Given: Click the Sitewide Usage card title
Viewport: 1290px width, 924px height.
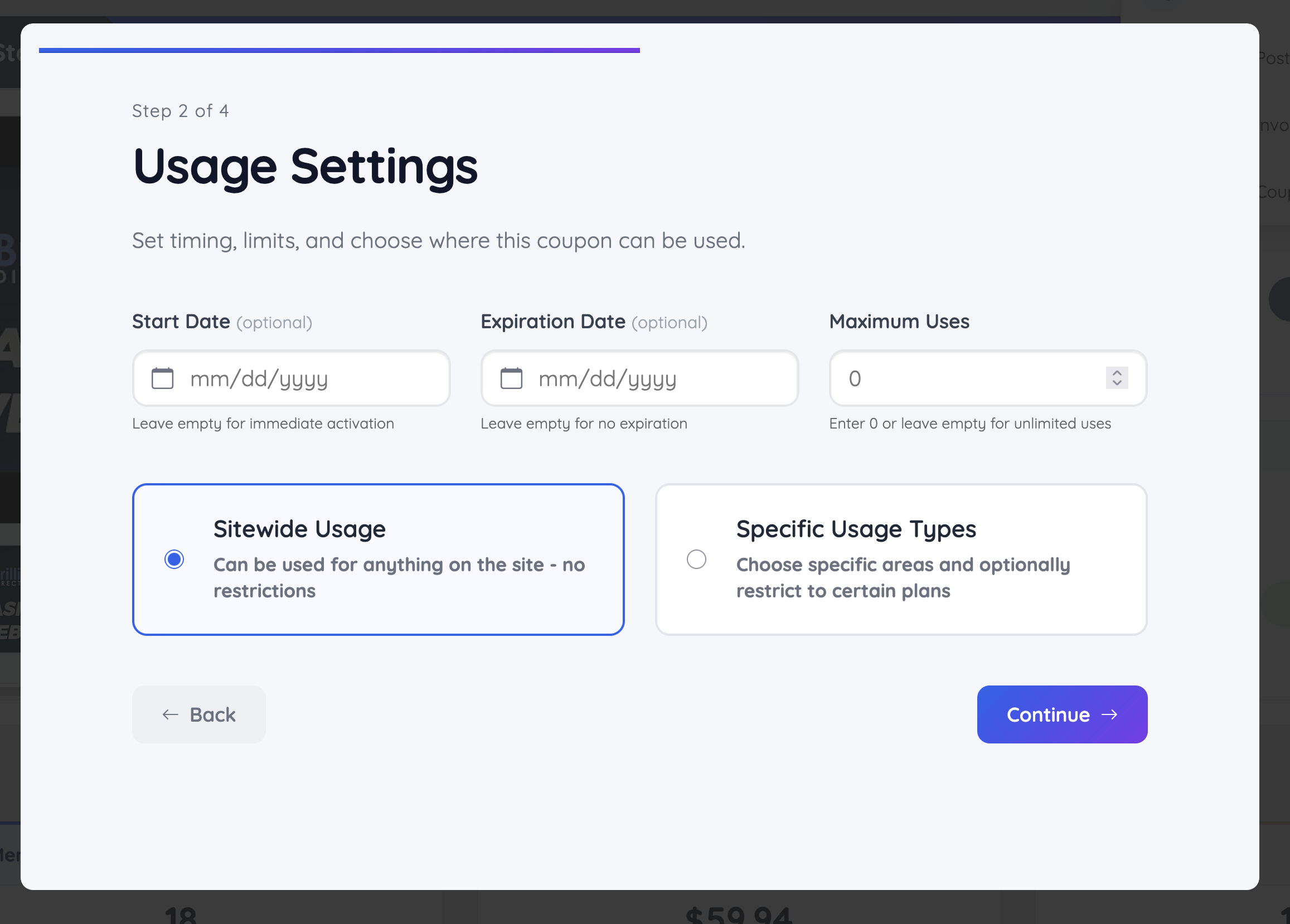Looking at the screenshot, I should click(299, 529).
